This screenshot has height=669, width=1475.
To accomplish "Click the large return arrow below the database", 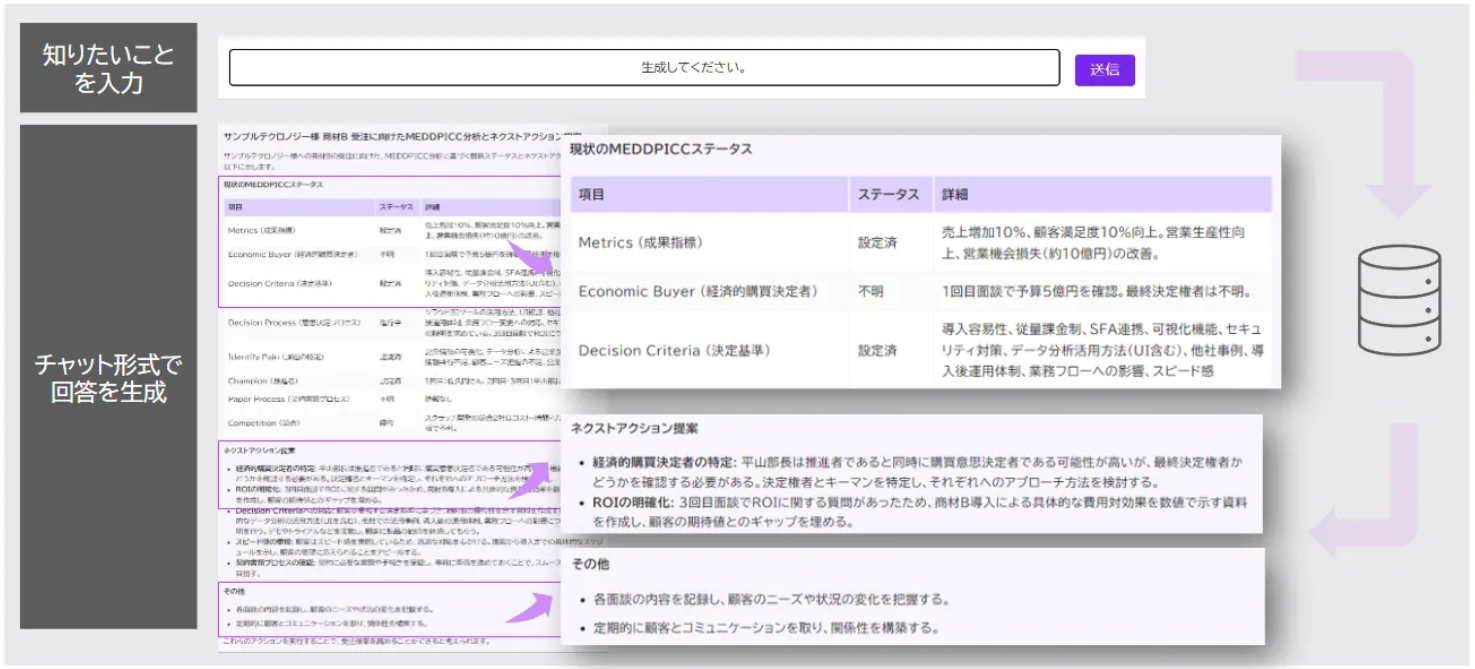I will 1371,489.
